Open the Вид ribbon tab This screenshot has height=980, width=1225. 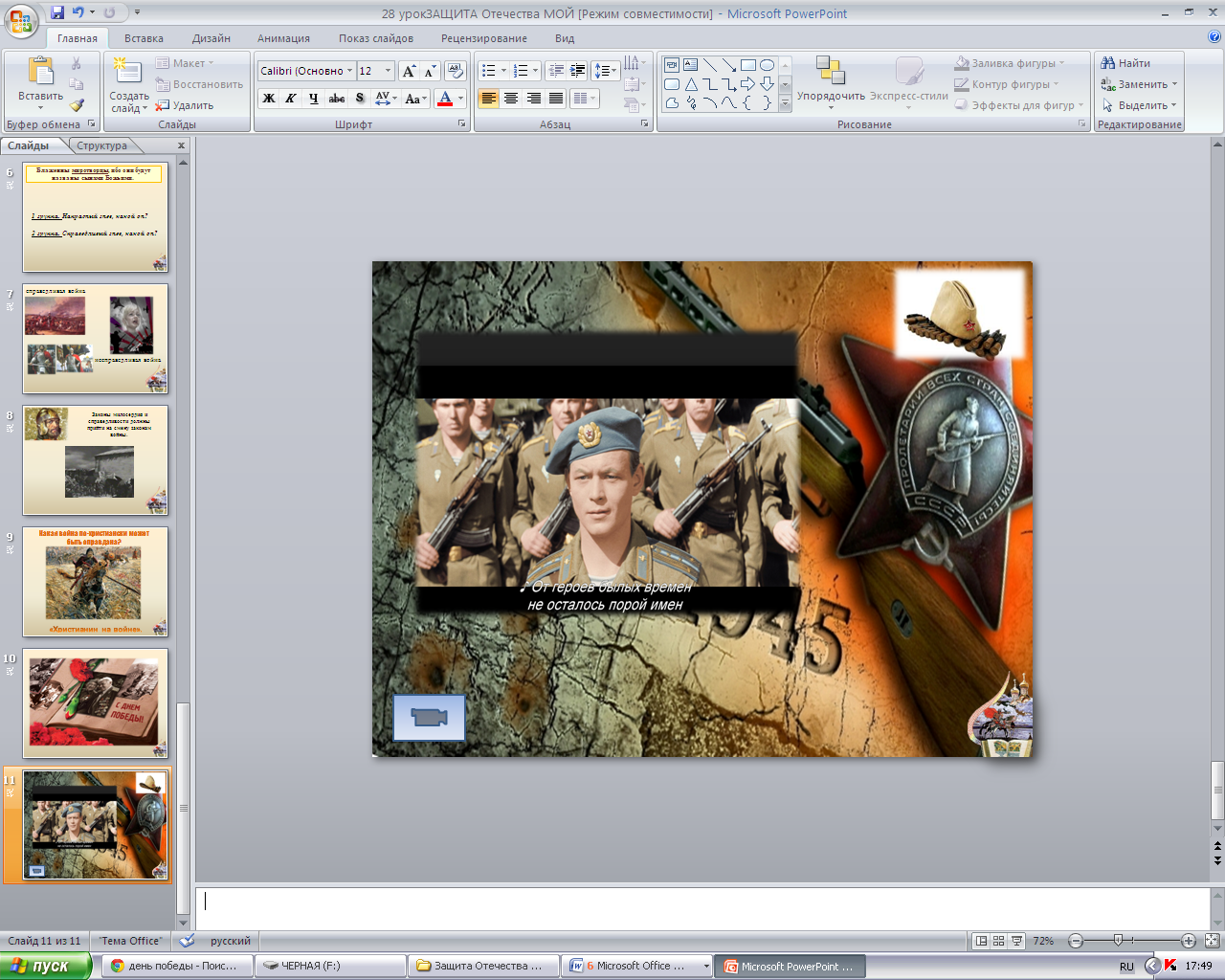click(x=565, y=38)
